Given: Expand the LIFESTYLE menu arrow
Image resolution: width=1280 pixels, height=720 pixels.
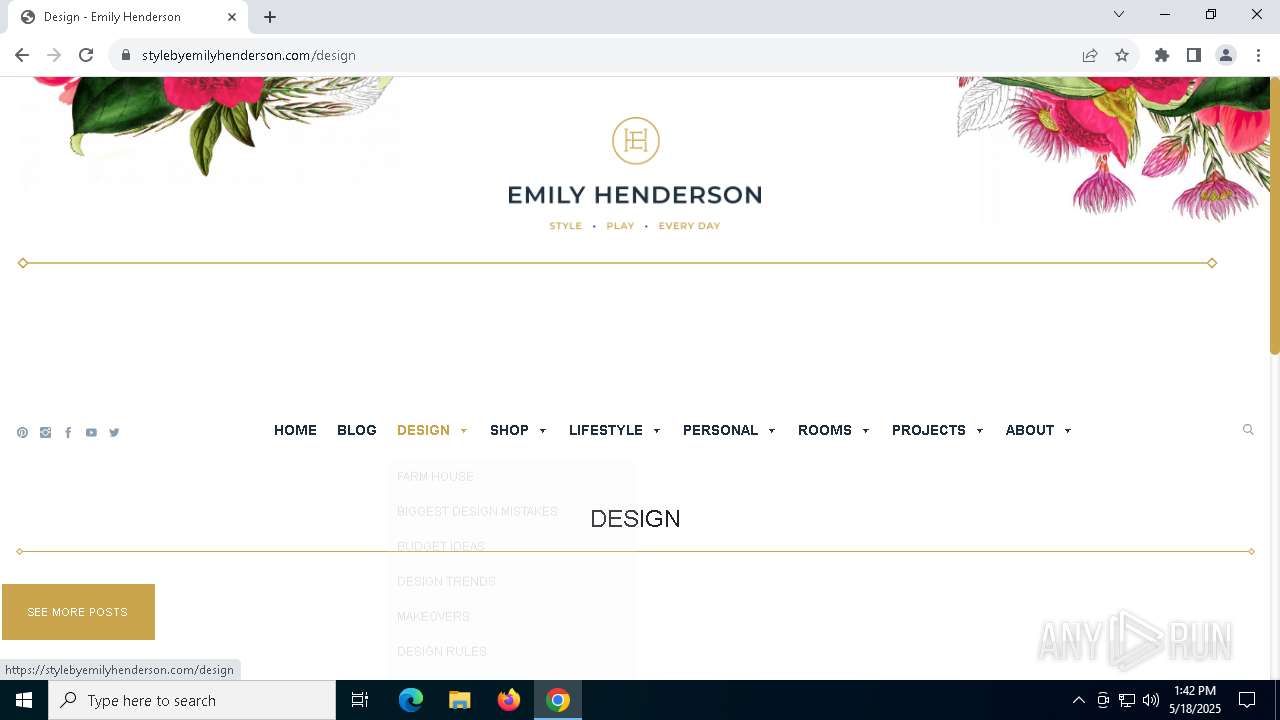Looking at the screenshot, I should [x=657, y=431].
